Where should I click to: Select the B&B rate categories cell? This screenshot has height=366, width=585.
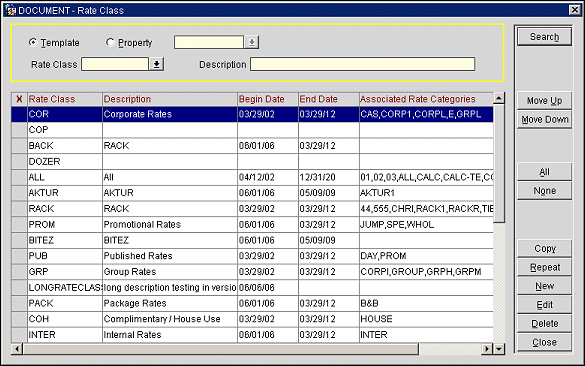[426, 303]
